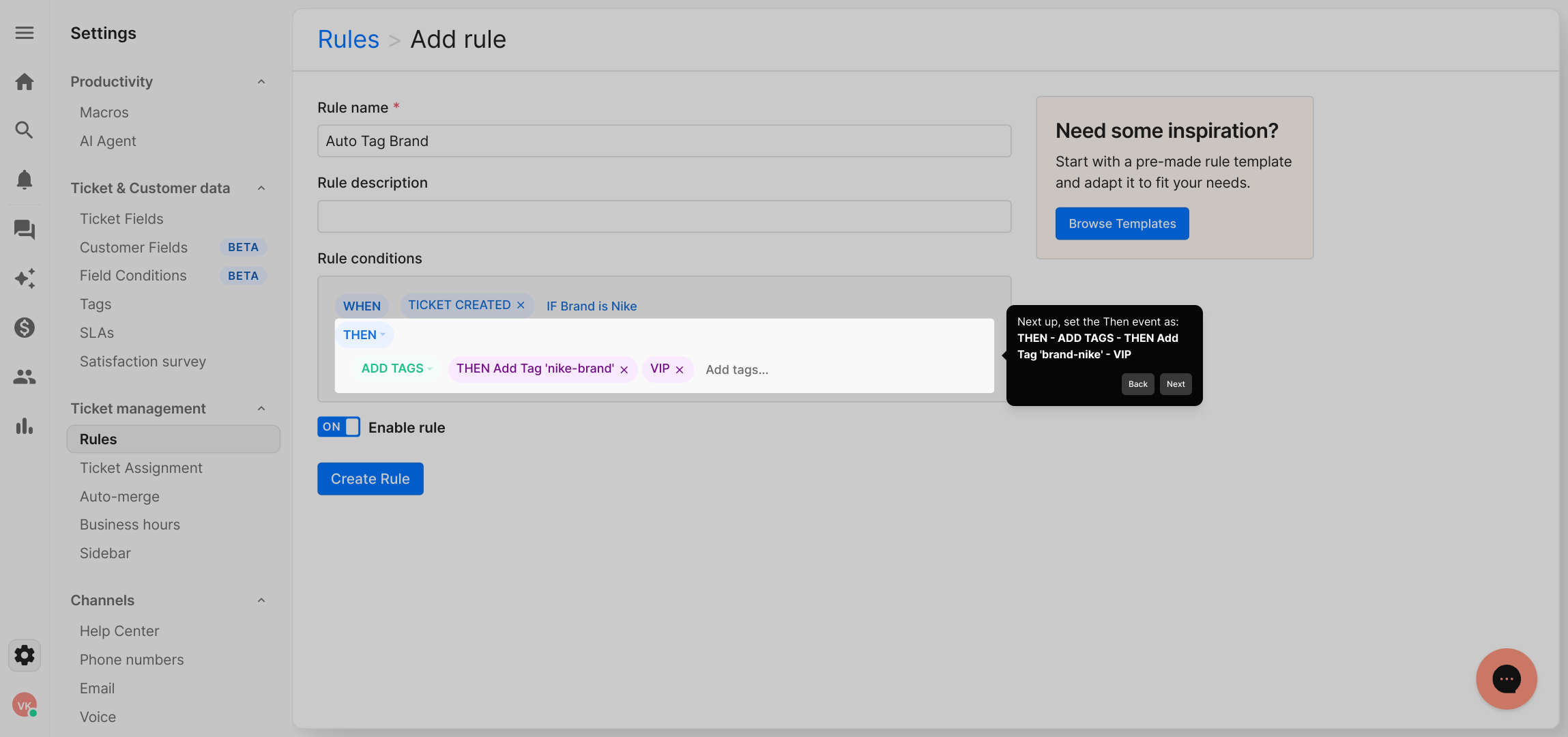1568x737 pixels.
Task: Go to Rules breadcrumb link
Action: click(349, 40)
